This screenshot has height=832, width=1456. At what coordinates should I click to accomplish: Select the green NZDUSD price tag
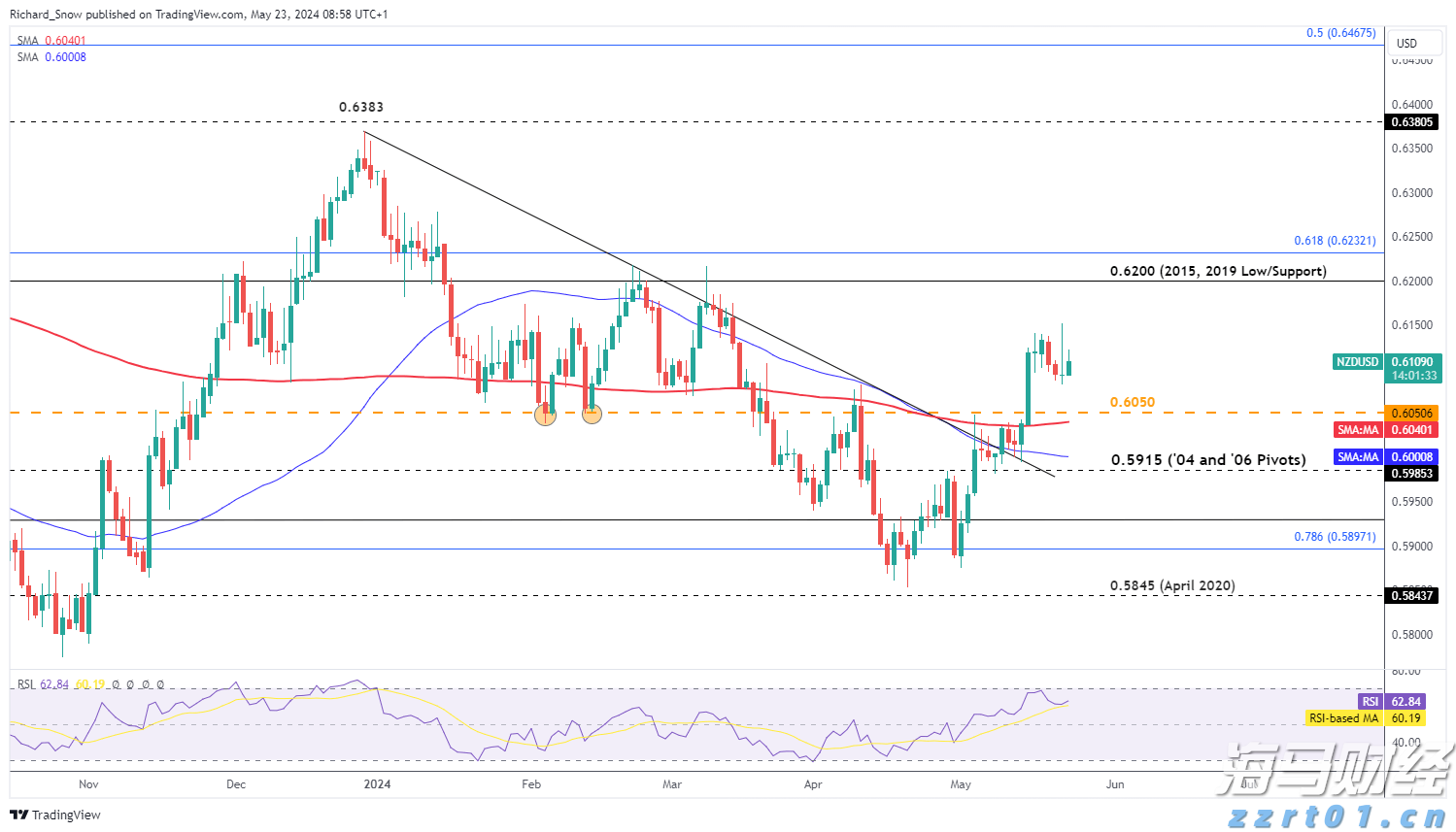[x=1357, y=362]
